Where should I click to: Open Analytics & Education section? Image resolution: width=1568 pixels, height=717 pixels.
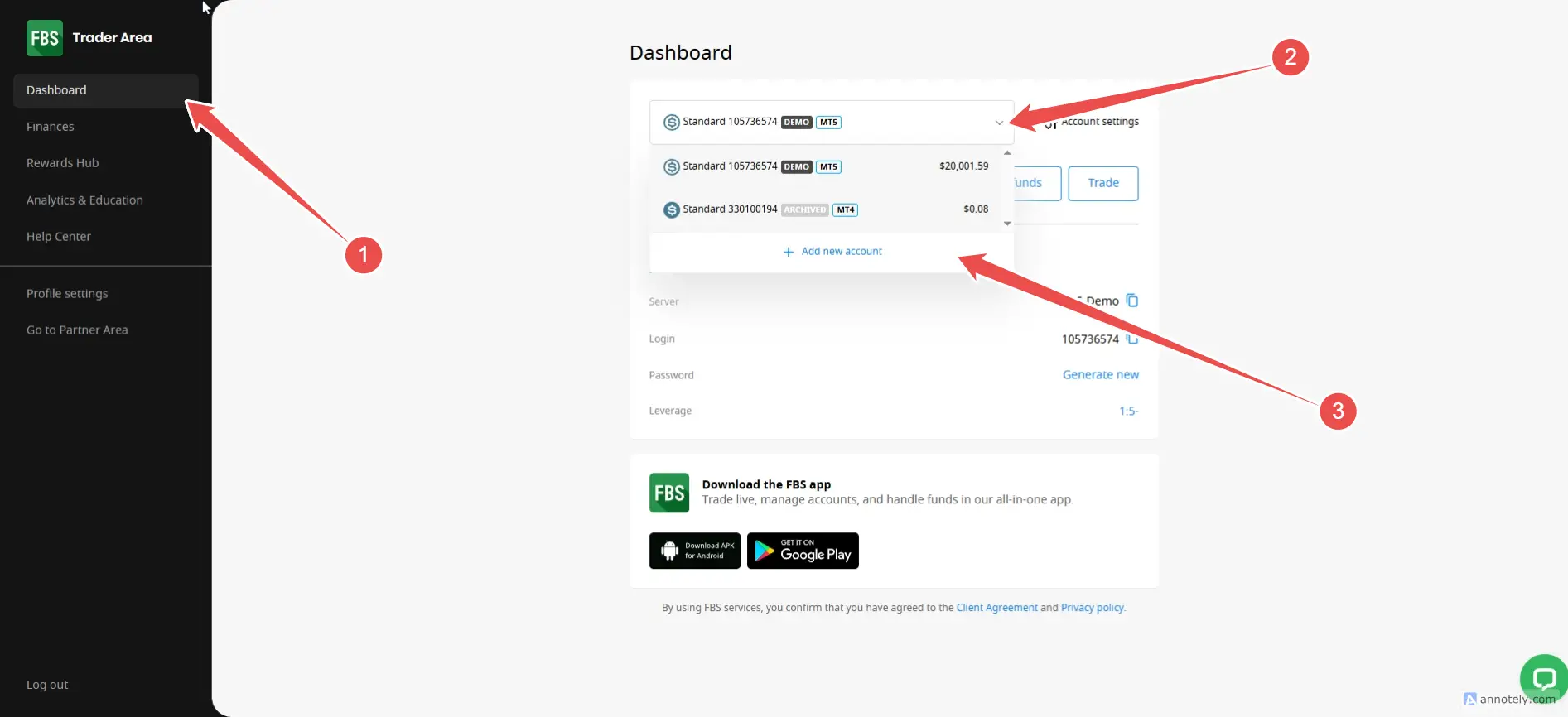[84, 200]
